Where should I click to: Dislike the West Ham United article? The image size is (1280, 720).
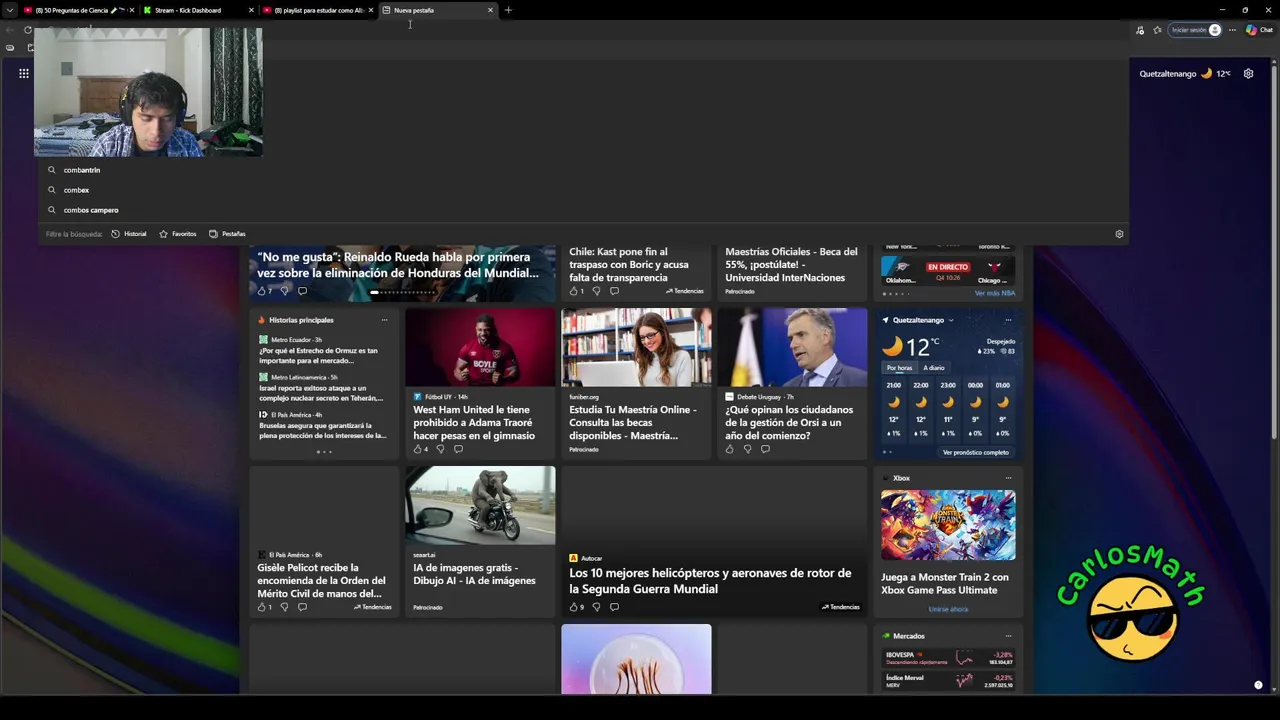pyautogui.click(x=440, y=449)
